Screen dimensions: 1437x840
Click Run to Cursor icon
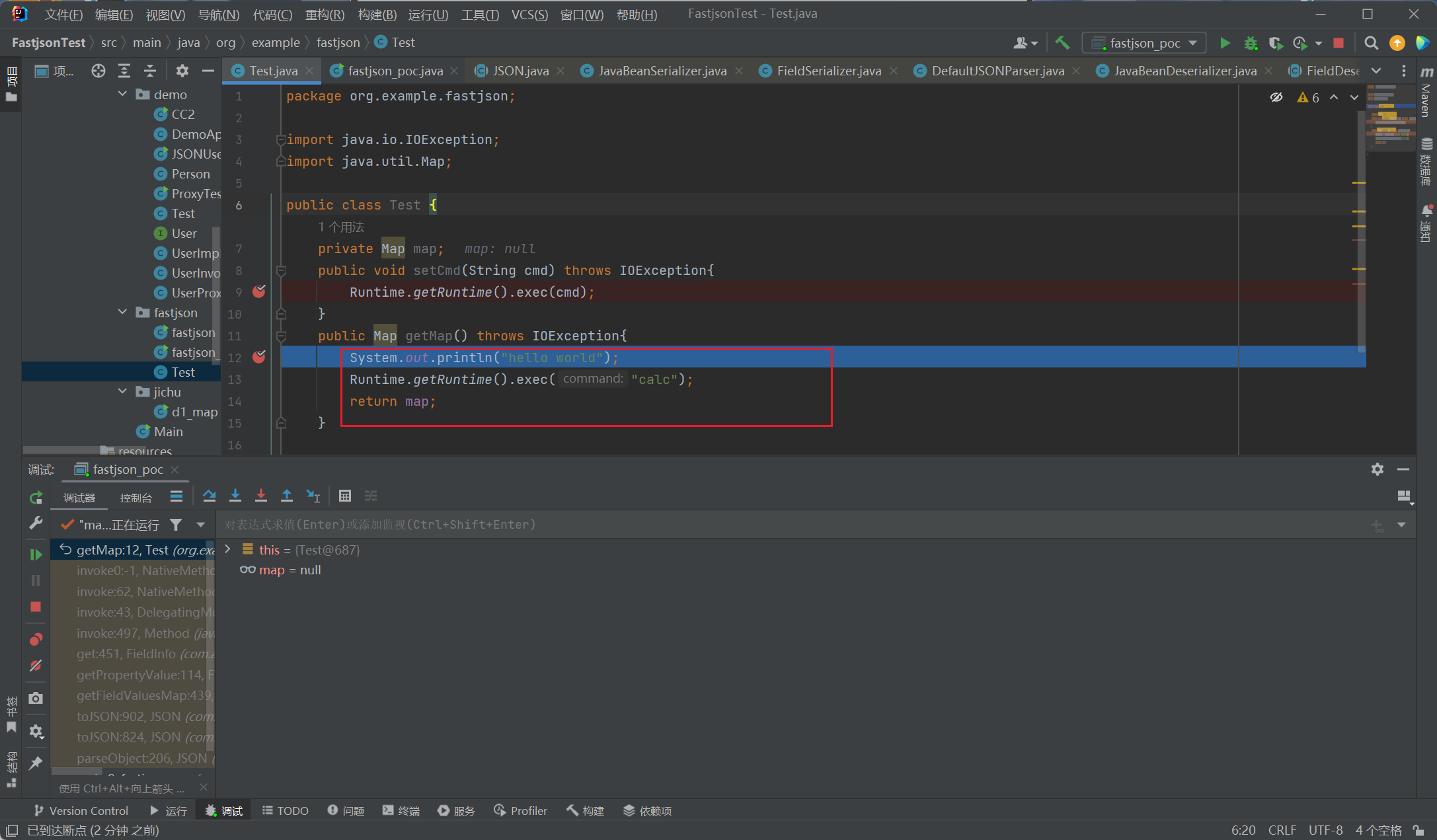(313, 496)
